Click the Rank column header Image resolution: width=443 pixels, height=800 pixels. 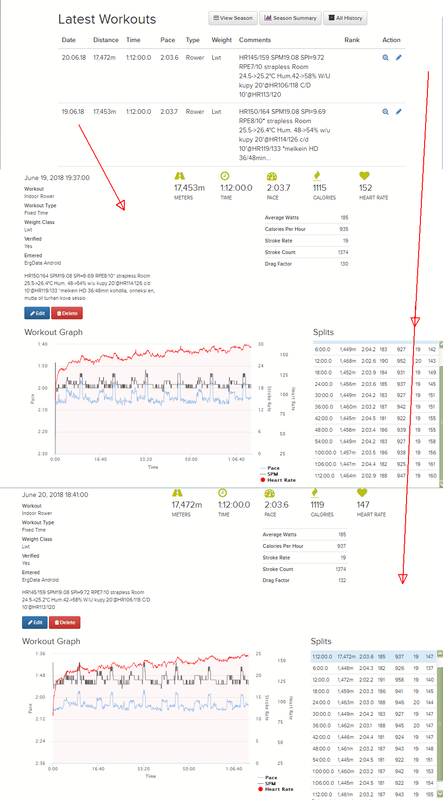click(352, 40)
